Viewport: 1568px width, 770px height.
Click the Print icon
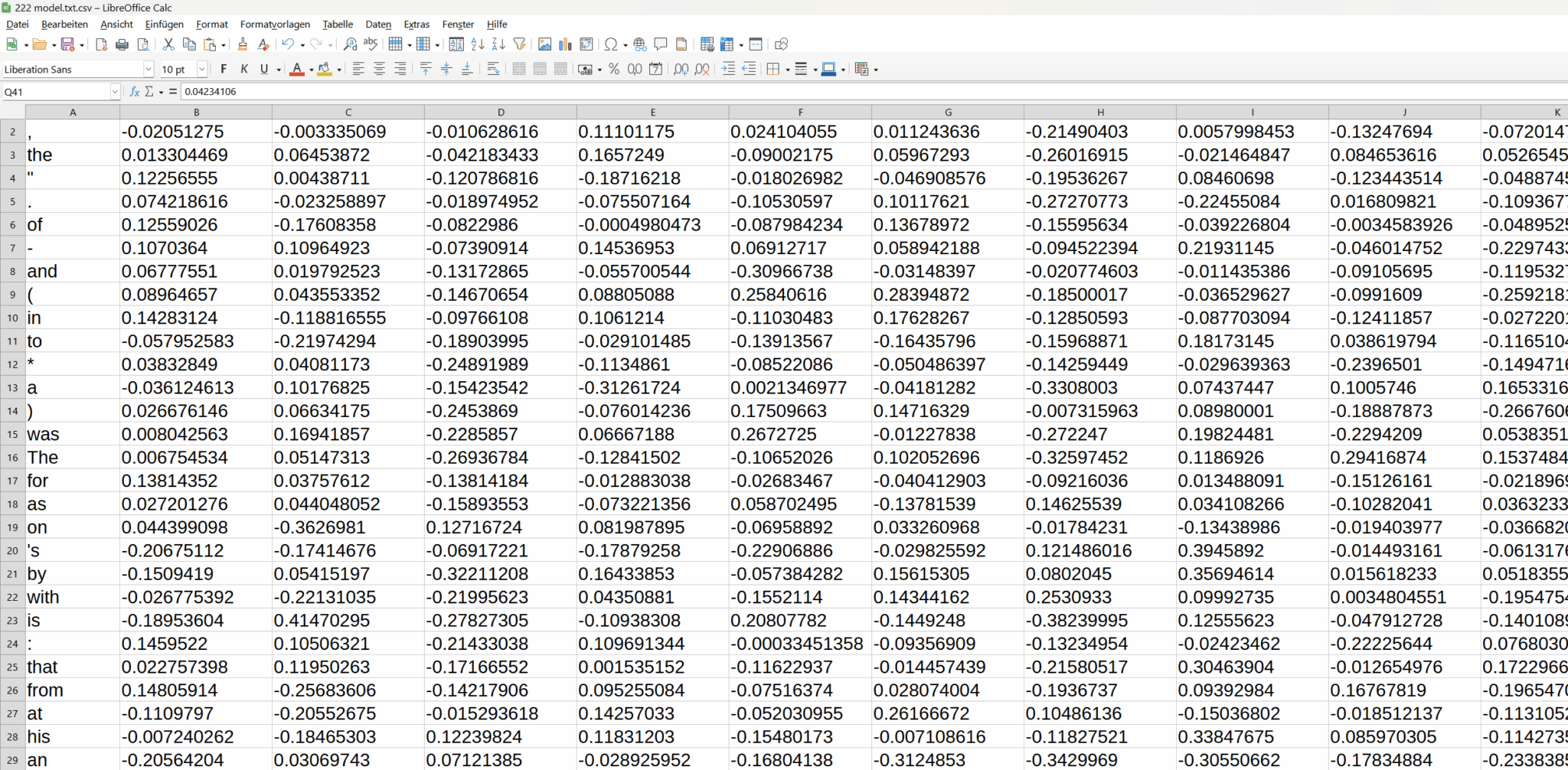[x=122, y=44]
